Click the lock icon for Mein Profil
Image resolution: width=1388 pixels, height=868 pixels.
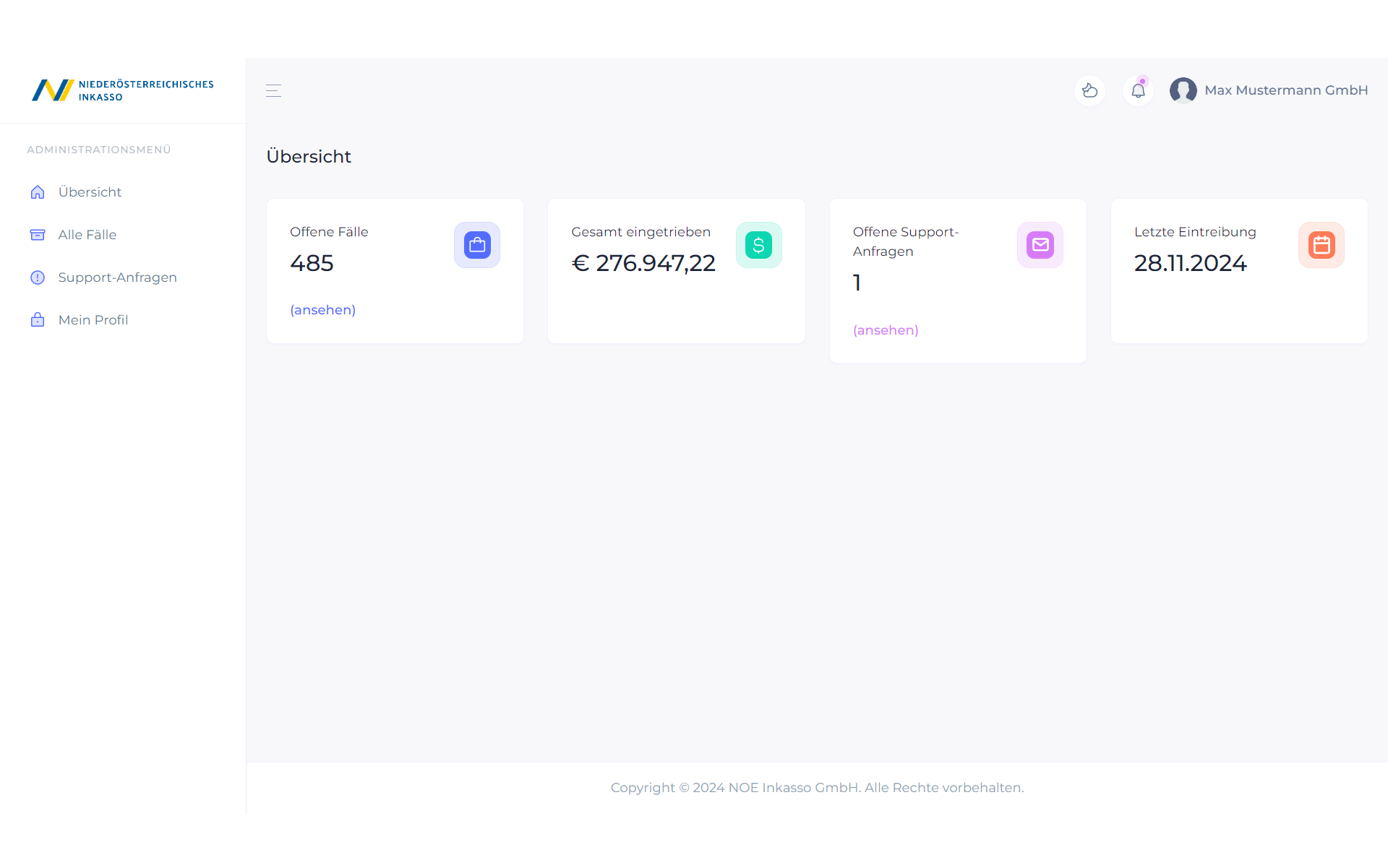(x=38, y=320)
